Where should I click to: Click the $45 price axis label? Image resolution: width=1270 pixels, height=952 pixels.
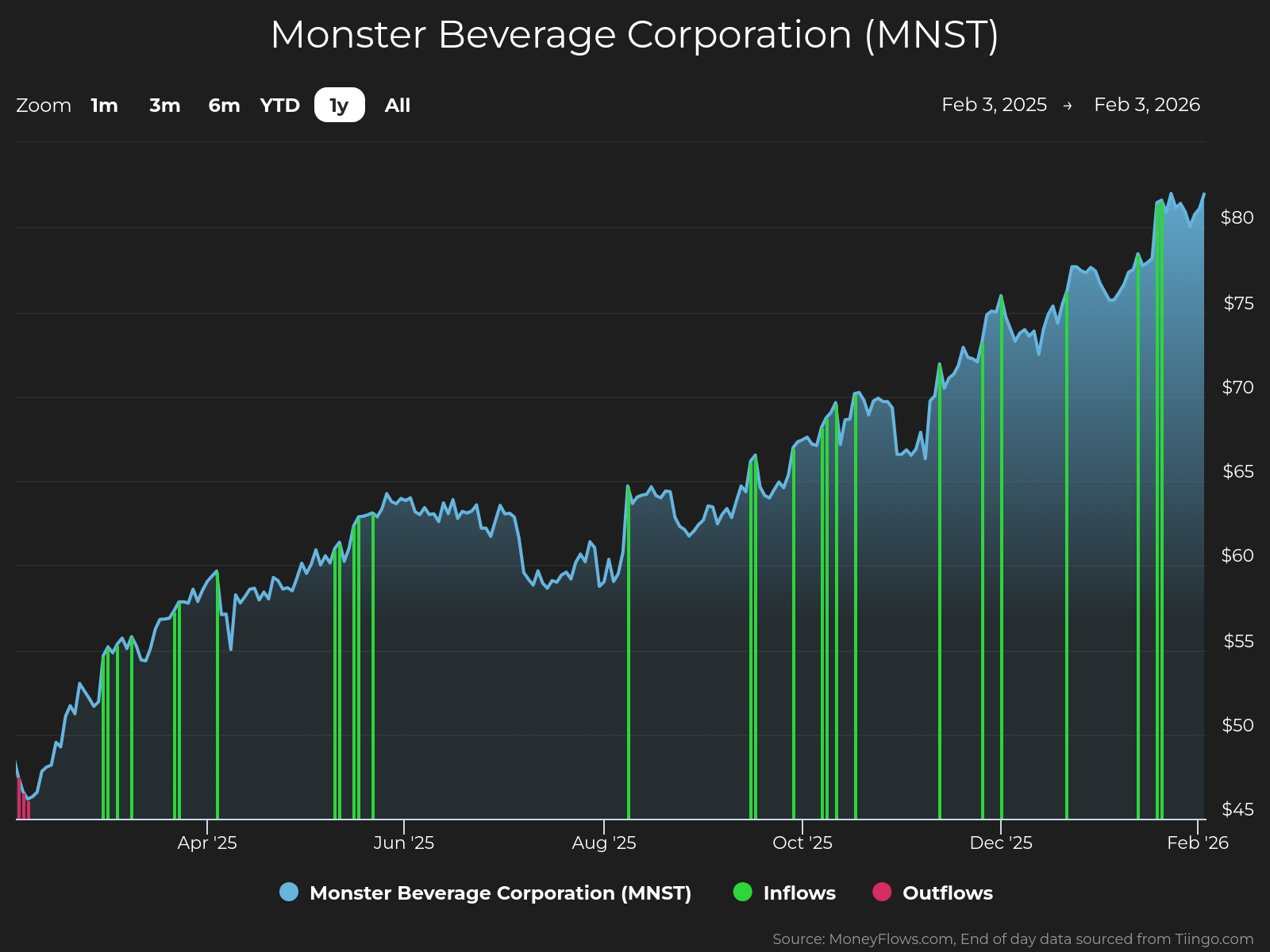1238,809
